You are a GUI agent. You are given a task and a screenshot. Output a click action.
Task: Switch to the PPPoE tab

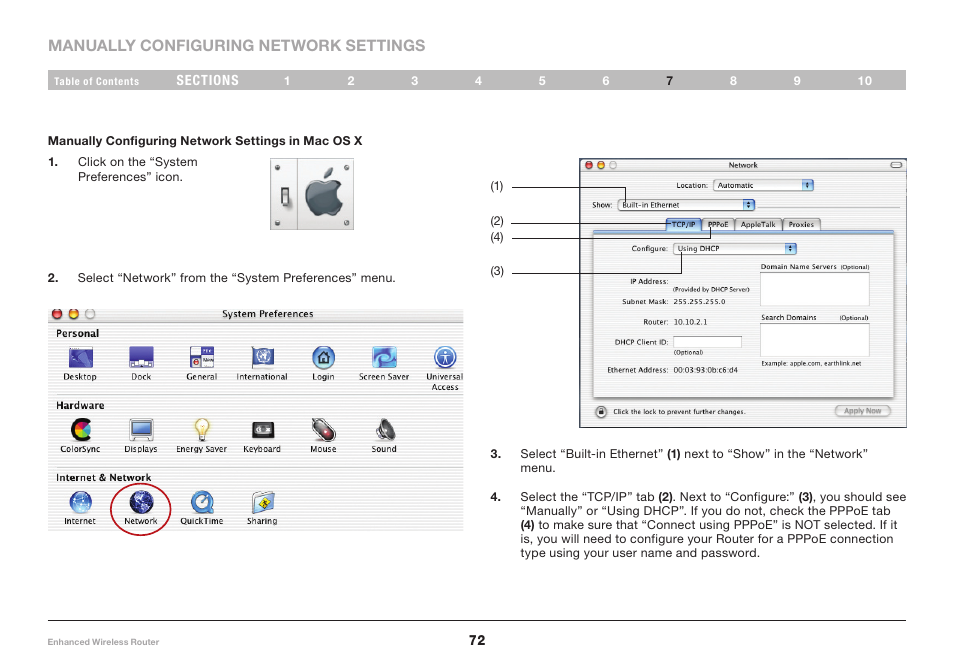tap(718, 224)
